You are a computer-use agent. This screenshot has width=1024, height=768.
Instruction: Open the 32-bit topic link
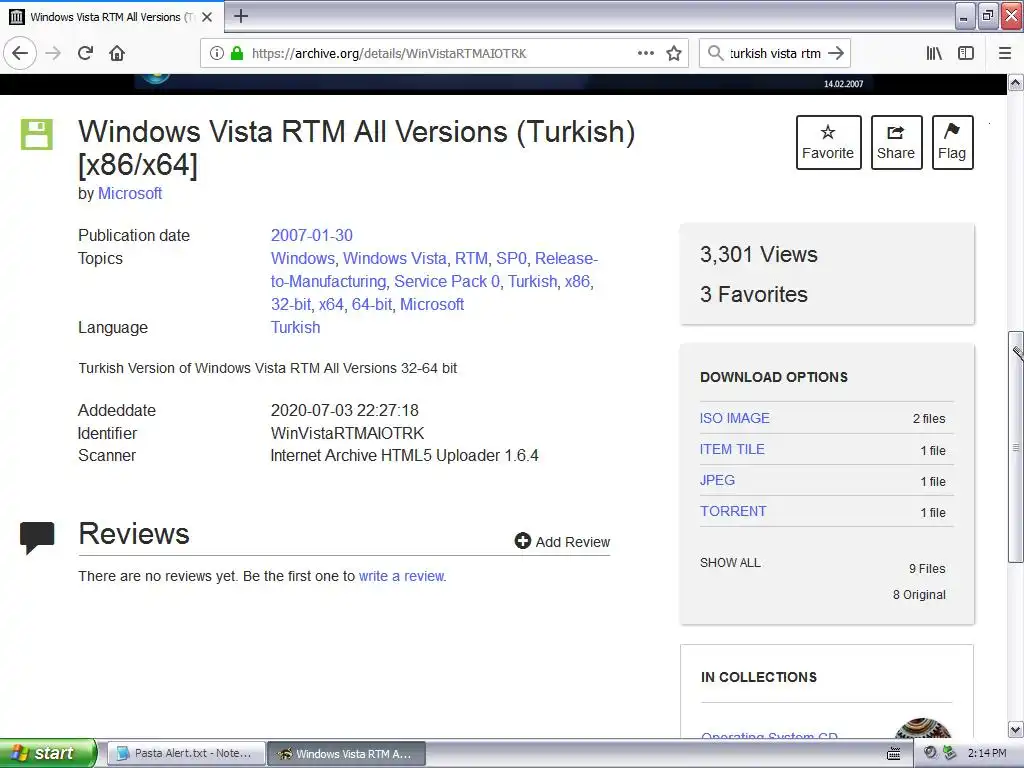point(291,304)
